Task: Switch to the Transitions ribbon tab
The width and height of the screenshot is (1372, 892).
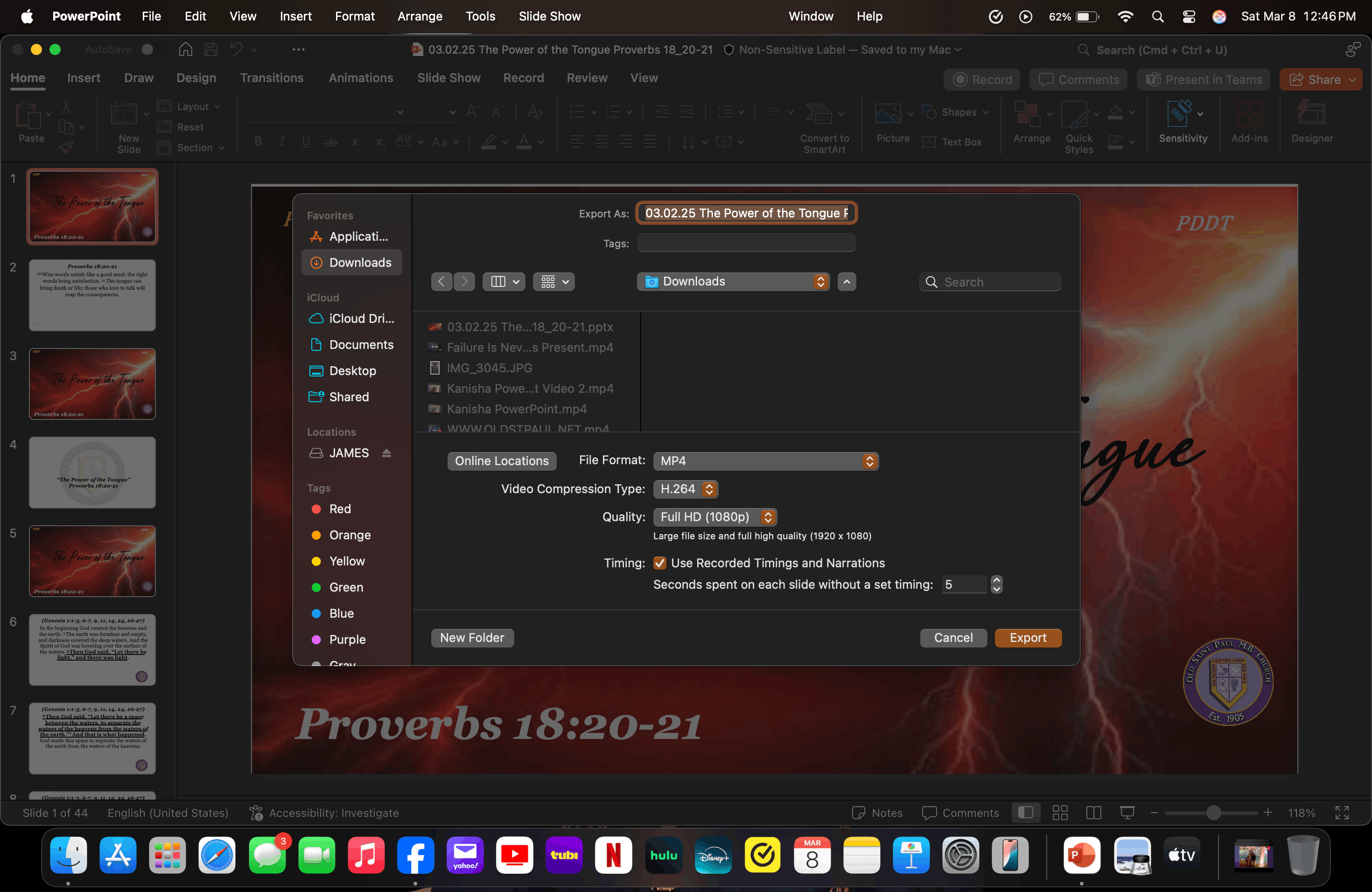Action: [x=272, y=78]
